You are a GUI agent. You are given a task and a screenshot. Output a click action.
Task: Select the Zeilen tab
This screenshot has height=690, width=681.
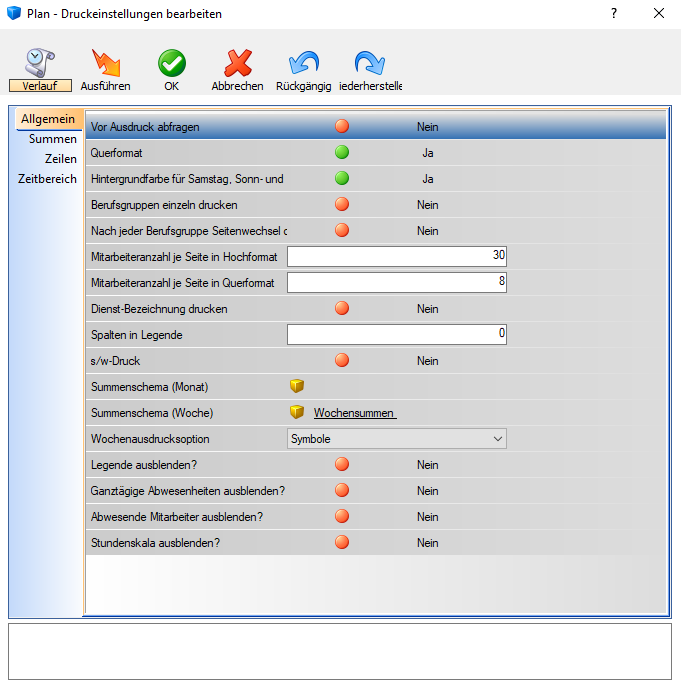pos(60,159)
